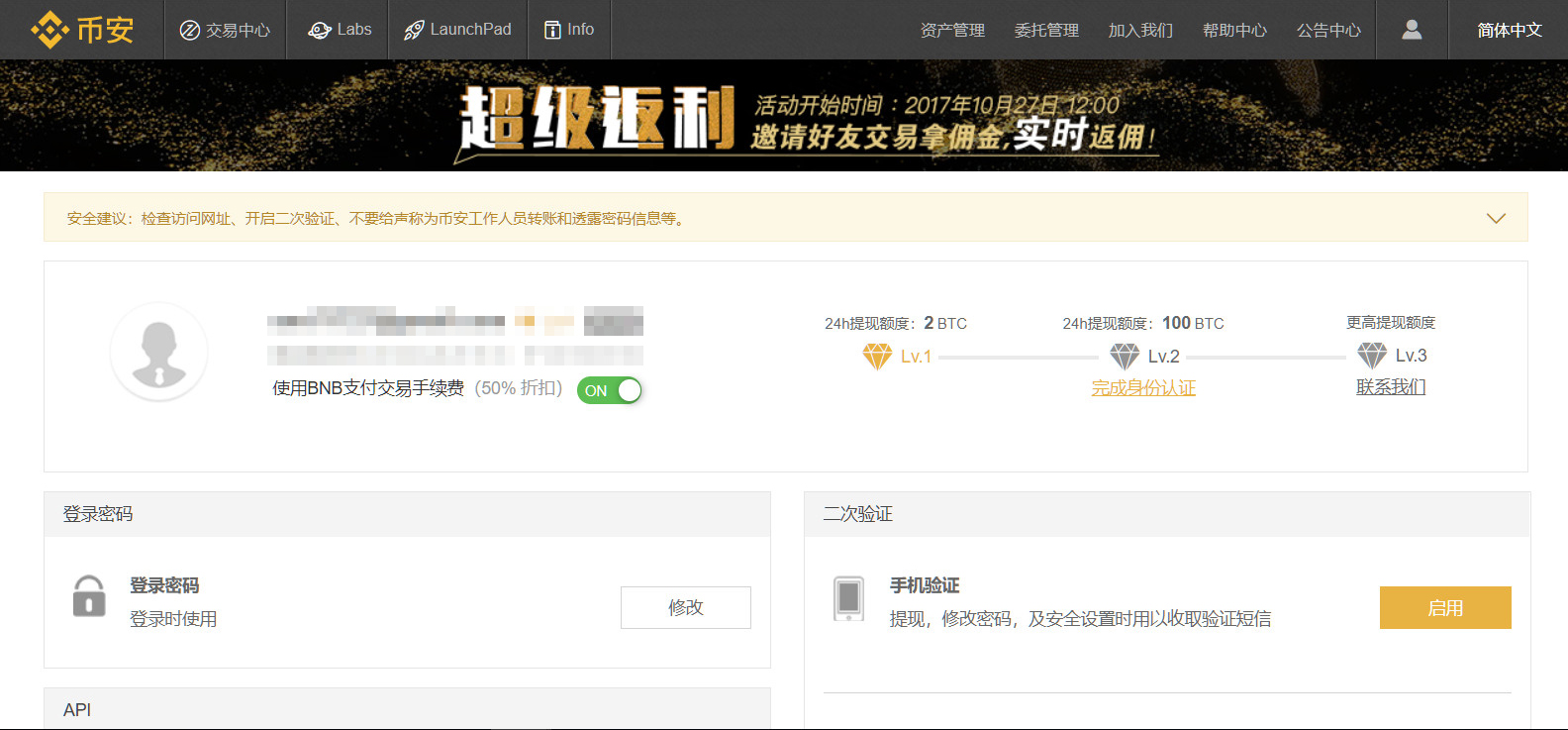Open LaunchPad from the top bar
The width and height of the screenshot is (1568, 730).
pyautogui.click(x=457, y=30)
